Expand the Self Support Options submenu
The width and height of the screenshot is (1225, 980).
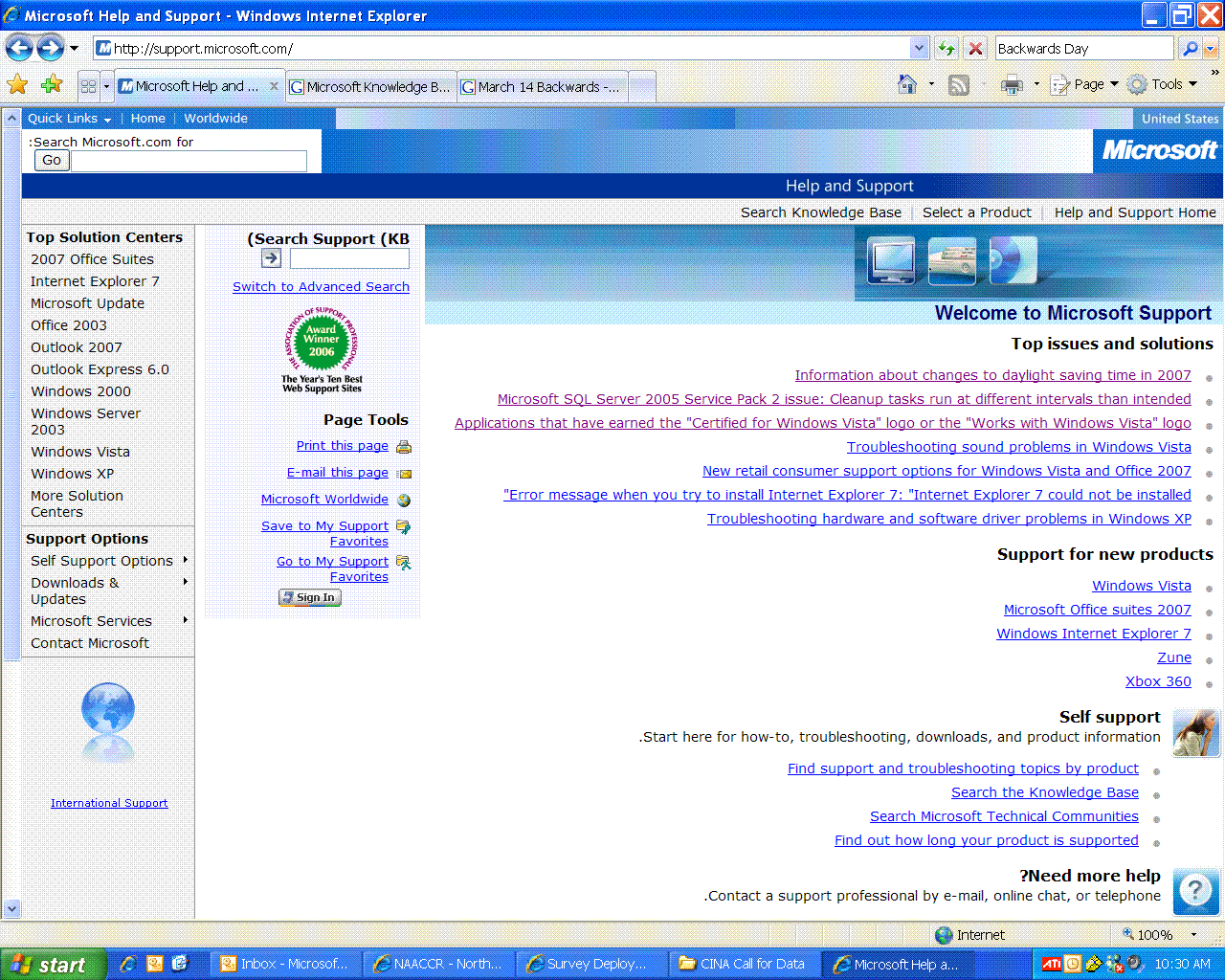(185, 560)
